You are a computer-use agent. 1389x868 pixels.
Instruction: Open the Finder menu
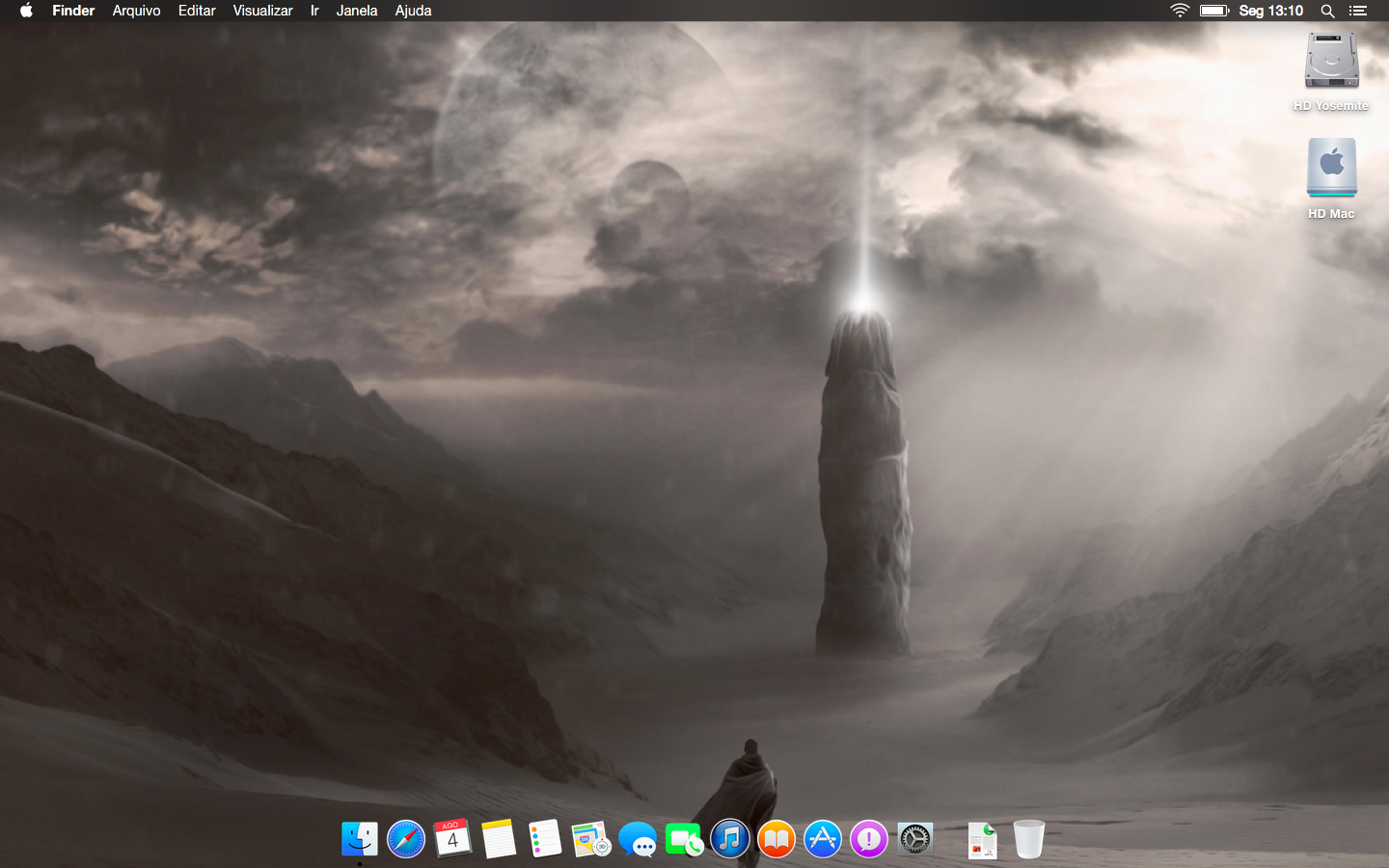coord(73,11)
